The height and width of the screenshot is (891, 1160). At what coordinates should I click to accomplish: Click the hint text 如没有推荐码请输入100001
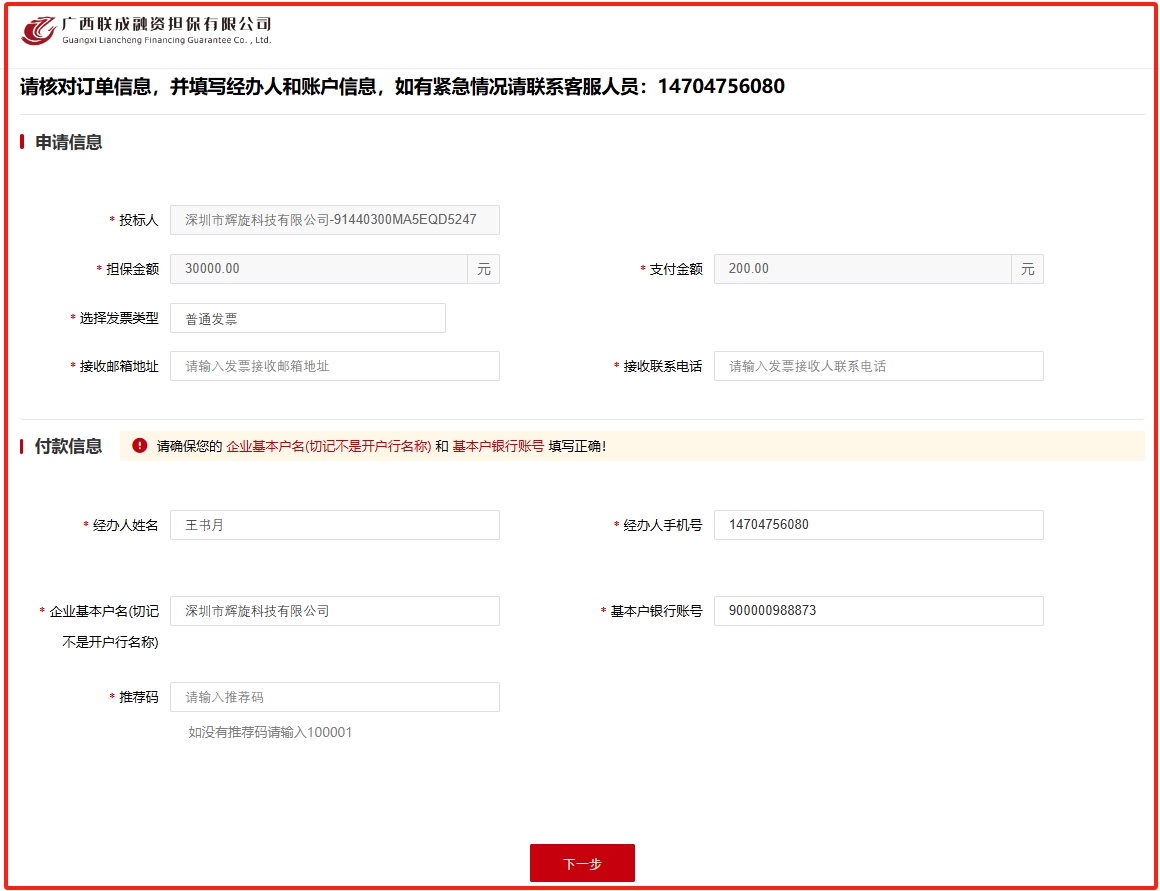pyautogui.click(x=270, y=732)
